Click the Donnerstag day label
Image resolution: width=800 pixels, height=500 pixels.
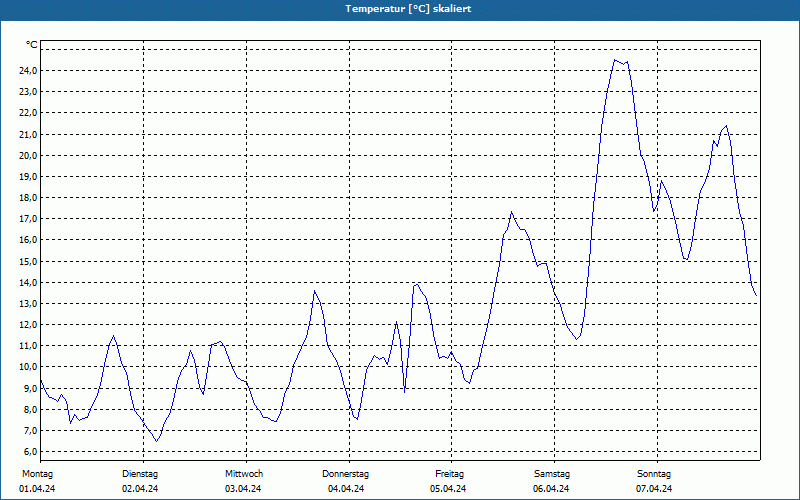click(x=345, y=474)
